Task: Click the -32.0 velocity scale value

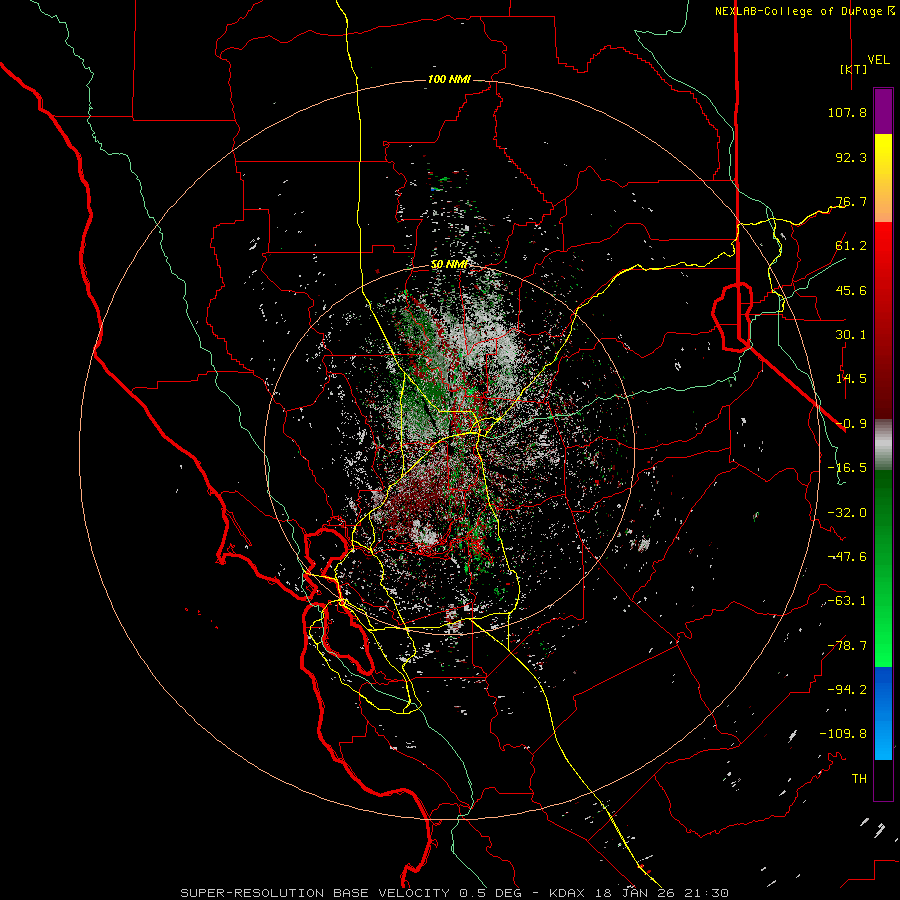Action: click(847, 513)
